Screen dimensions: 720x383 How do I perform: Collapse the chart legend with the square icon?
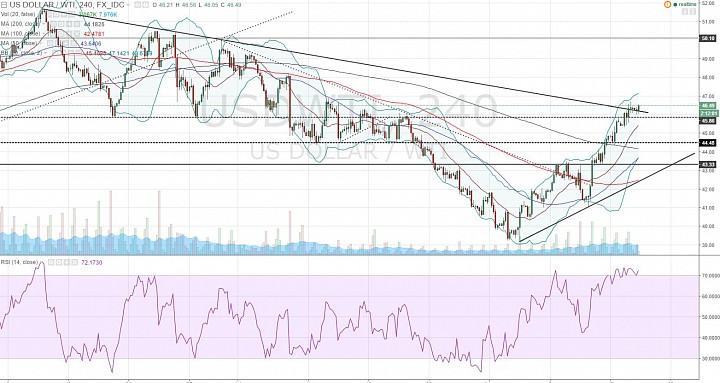click(4, 5)
